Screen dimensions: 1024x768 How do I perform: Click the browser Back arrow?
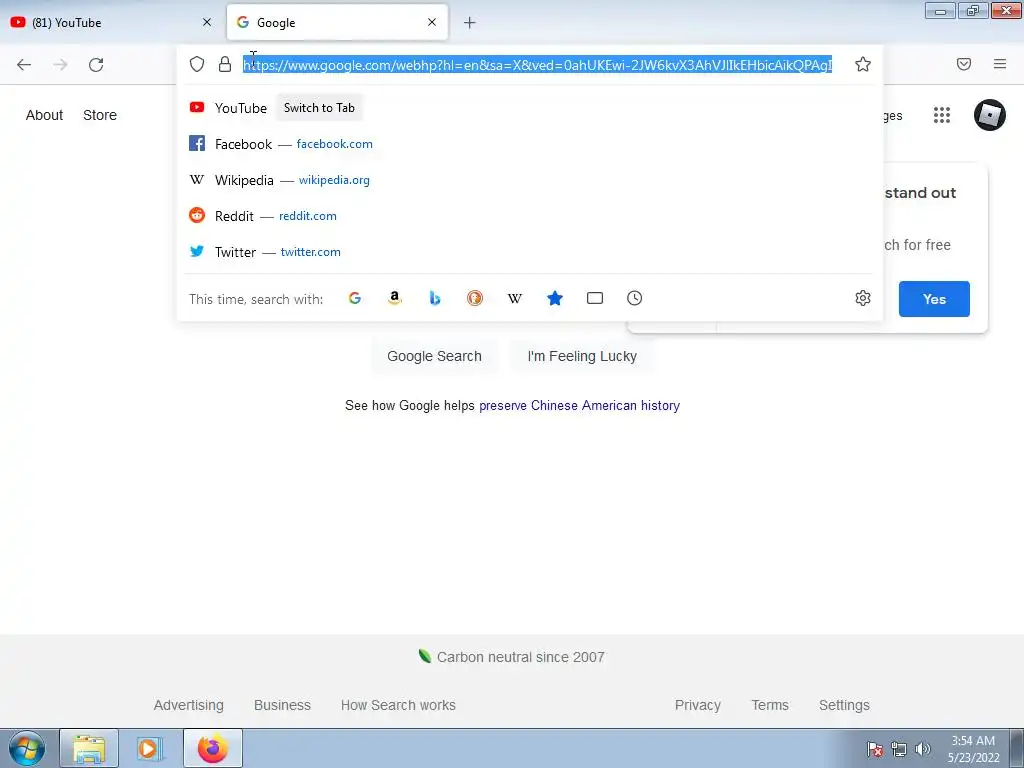click(24, 65)
